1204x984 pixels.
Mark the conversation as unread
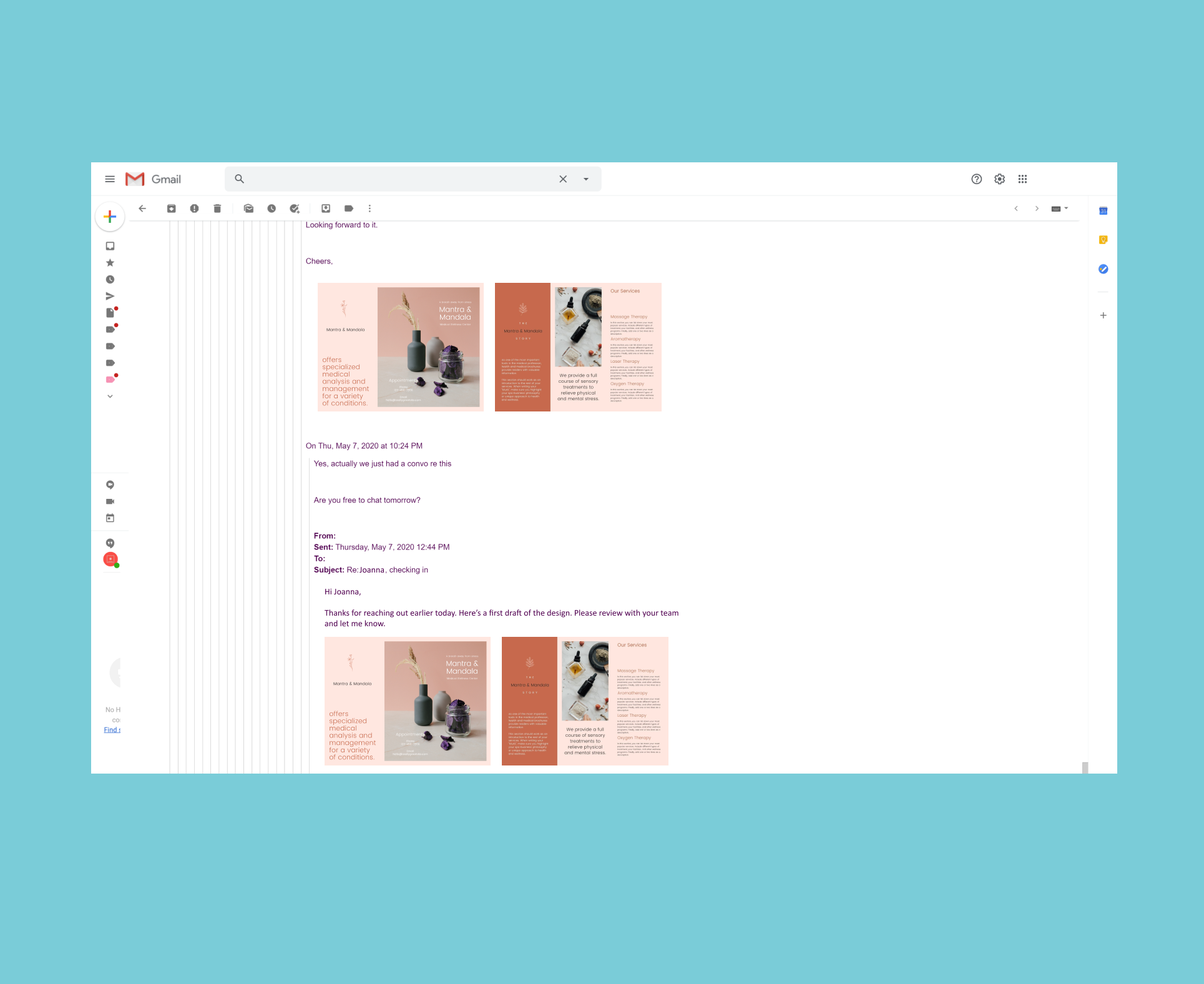(248, 209)
